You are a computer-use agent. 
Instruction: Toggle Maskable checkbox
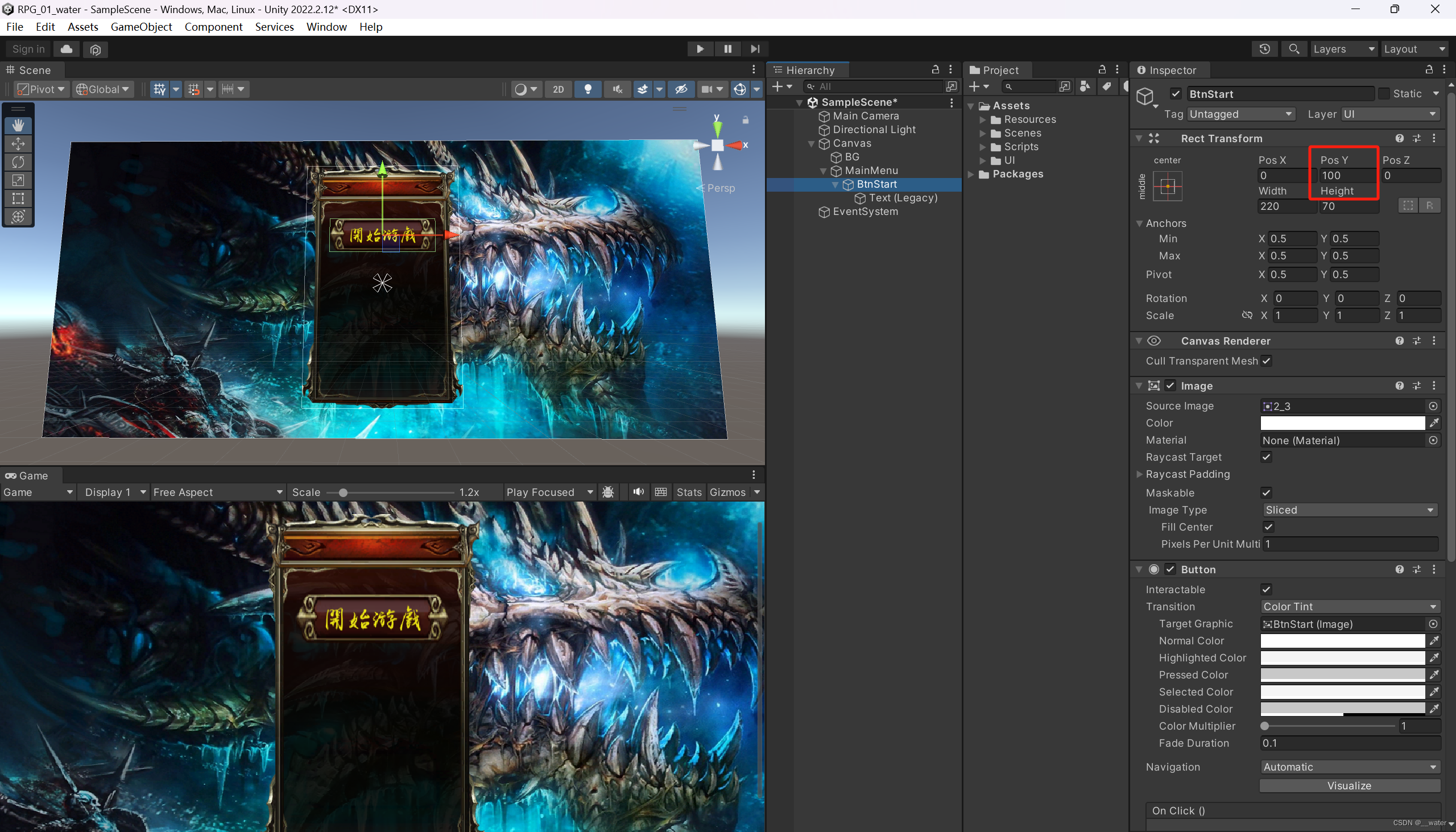point(1266,492)
